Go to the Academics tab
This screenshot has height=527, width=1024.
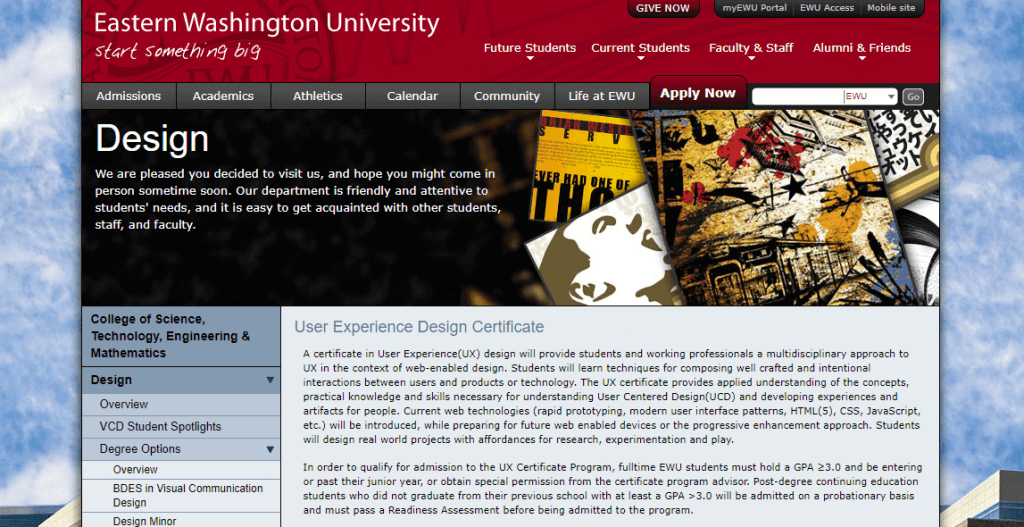223,96
